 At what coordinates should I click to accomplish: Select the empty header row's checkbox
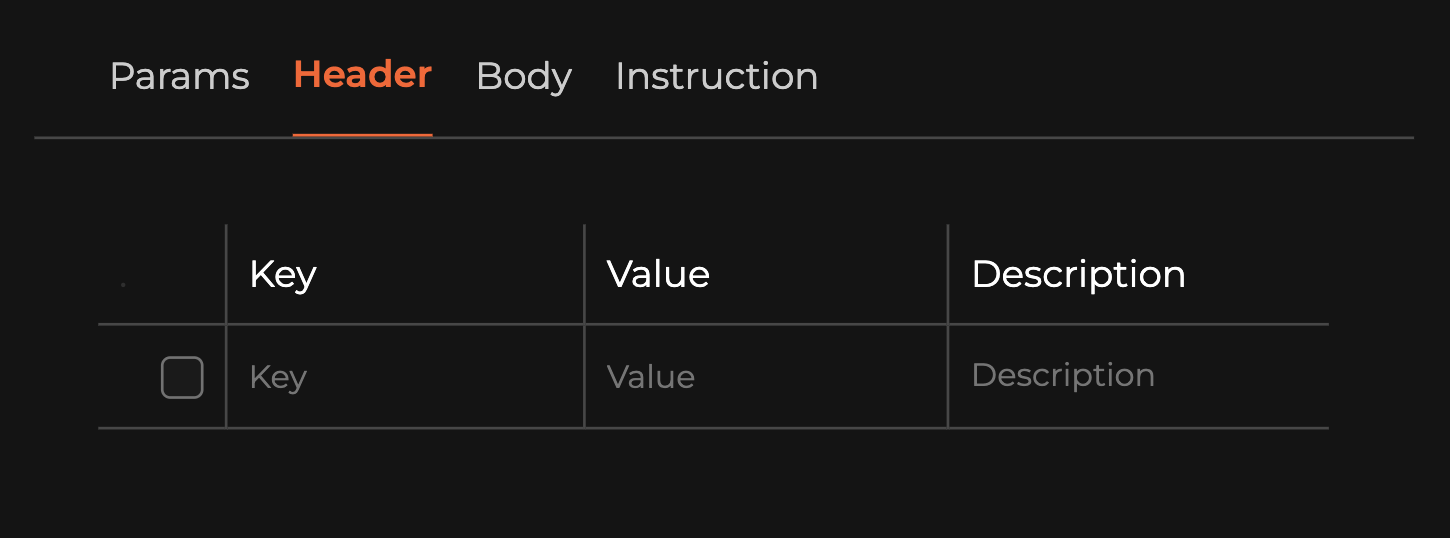[x=182, y=377]
